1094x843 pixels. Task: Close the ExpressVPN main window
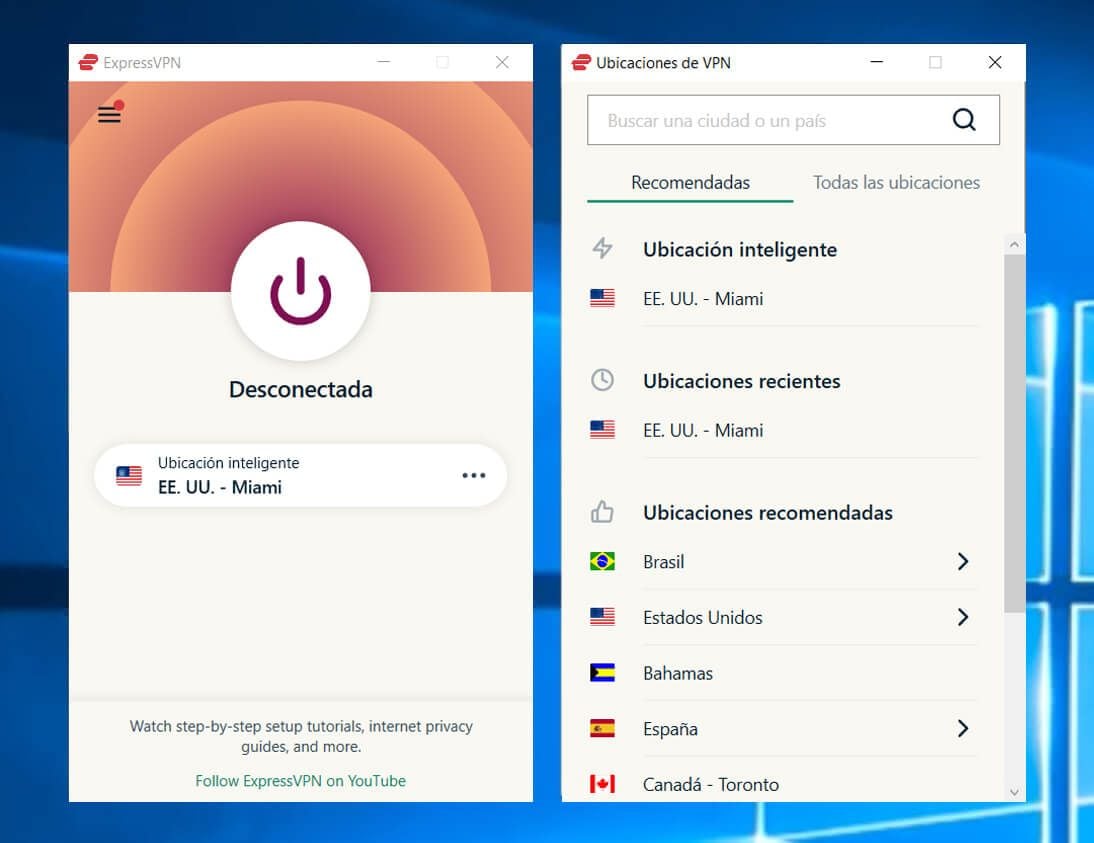[x=502, y=62]
